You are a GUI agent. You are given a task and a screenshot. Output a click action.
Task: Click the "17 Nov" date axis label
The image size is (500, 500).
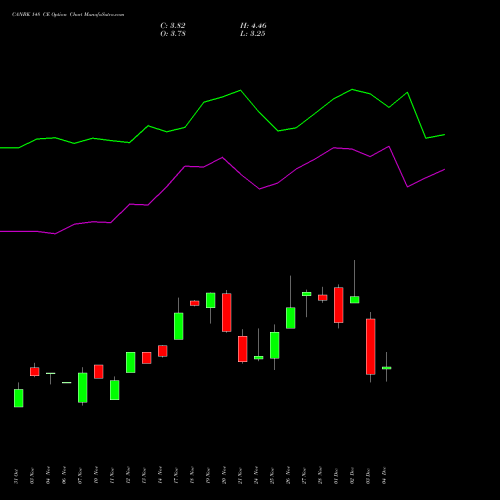pyautogui.click(x=176, y=476)
